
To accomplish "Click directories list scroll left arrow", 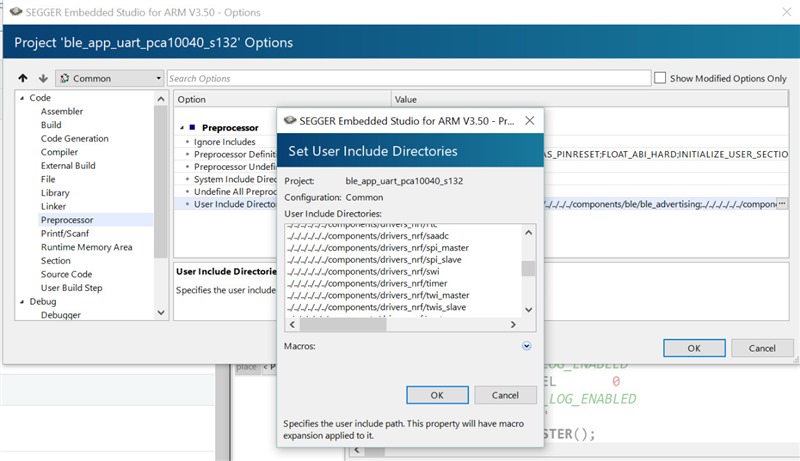I will pyautogui.click(x=292, y=324).
